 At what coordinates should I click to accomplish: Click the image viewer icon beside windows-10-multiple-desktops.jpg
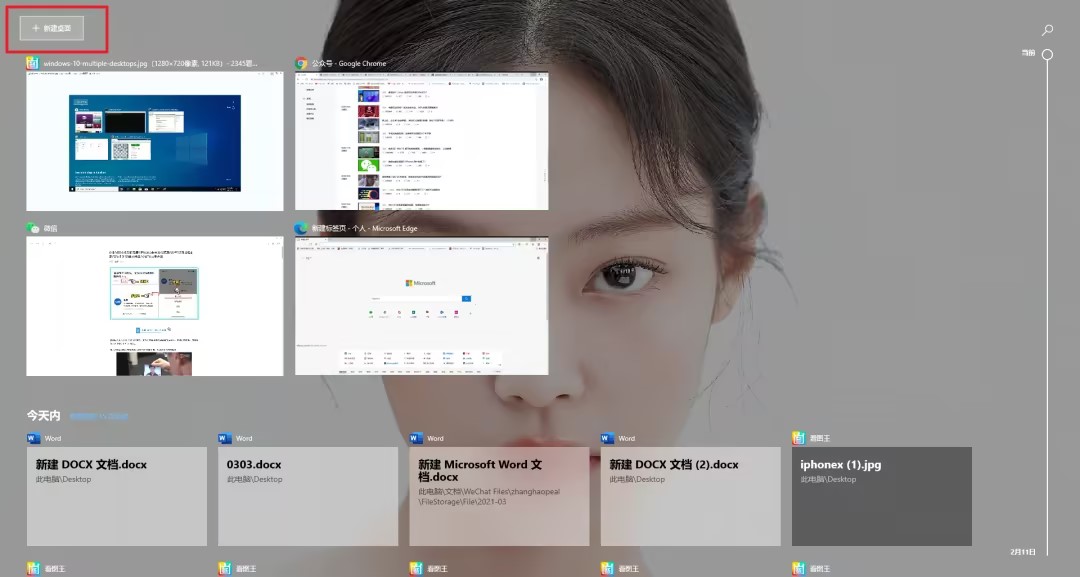click(33, 63)
